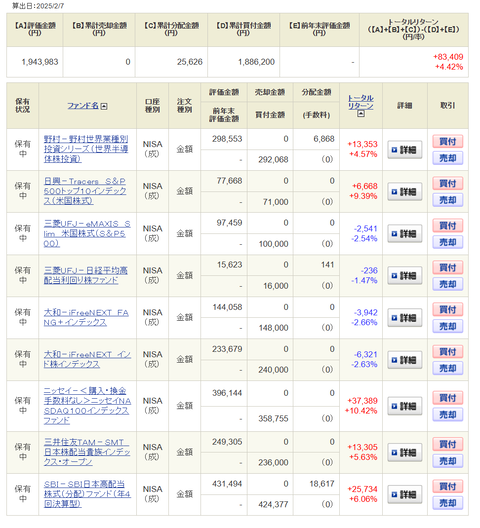Open 大和 iFreeNEXT FANG+ fund link
The image size is (480, 528).
point(86,317)
